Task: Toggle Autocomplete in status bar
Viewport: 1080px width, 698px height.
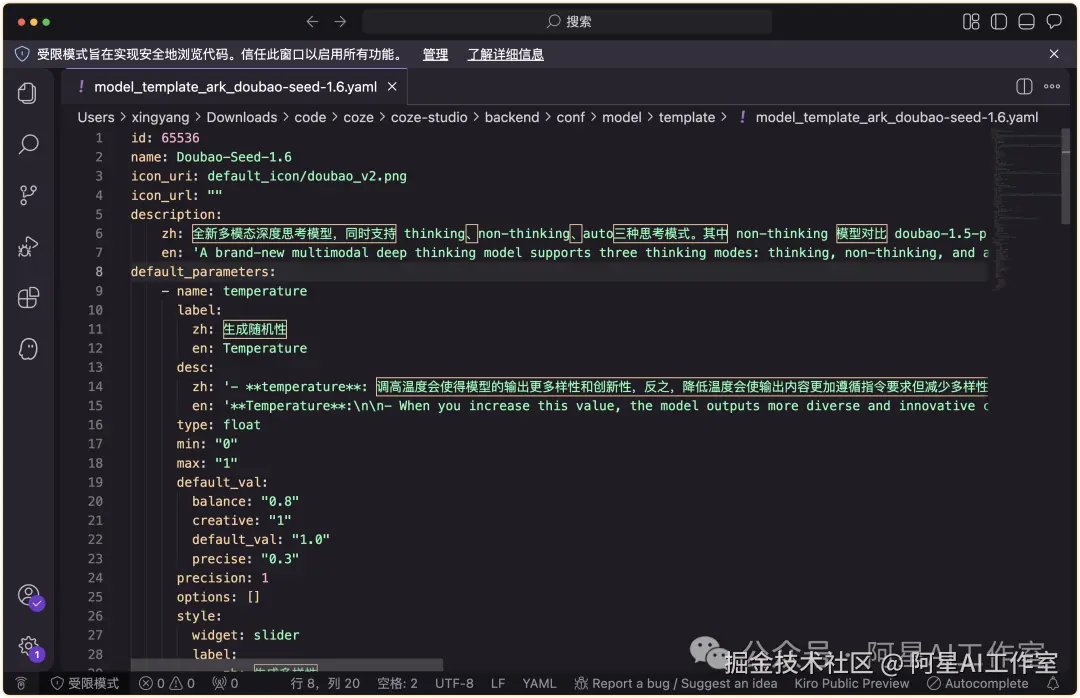Action: pos(977,684)
